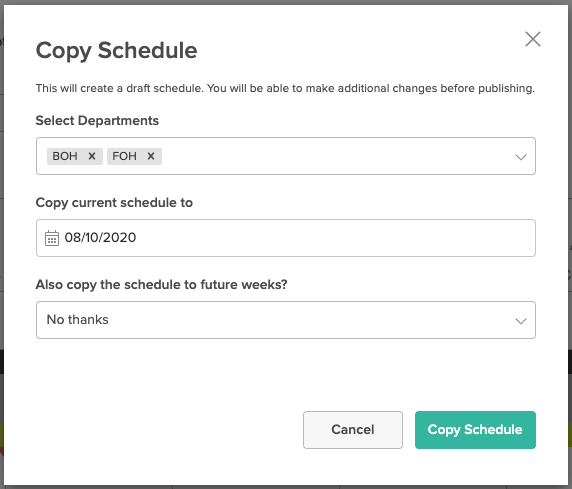This screenshot has width=572, height=489.
Task: Close the Copy Schedule dialog
Action: (x=533, y=39)
